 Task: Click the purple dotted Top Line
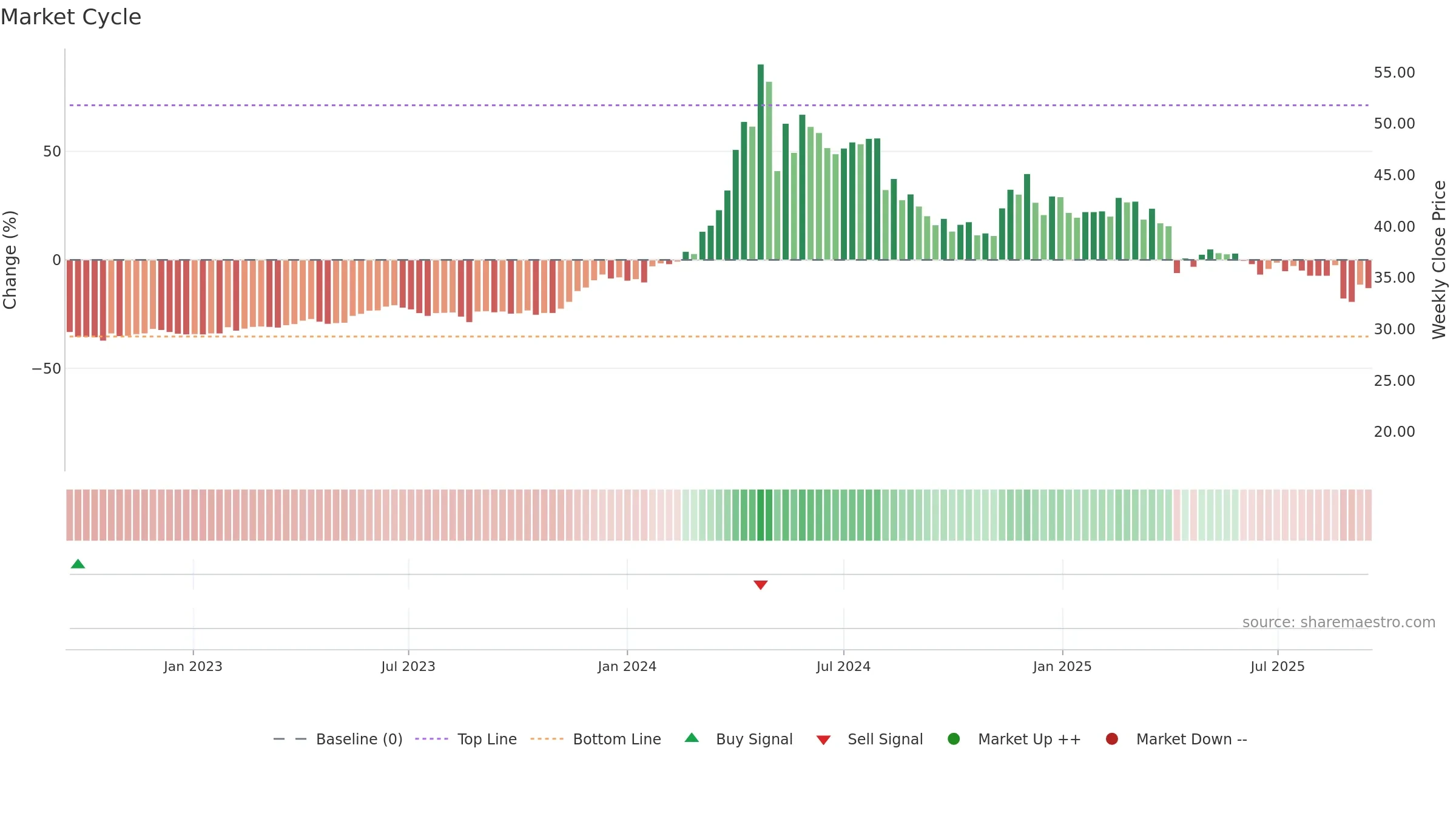pyautogui.click(x=719, y=105)
